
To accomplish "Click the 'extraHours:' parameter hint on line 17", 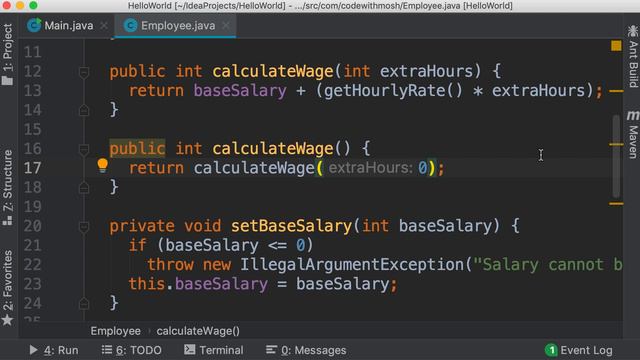I will click(x=371, y=168).
